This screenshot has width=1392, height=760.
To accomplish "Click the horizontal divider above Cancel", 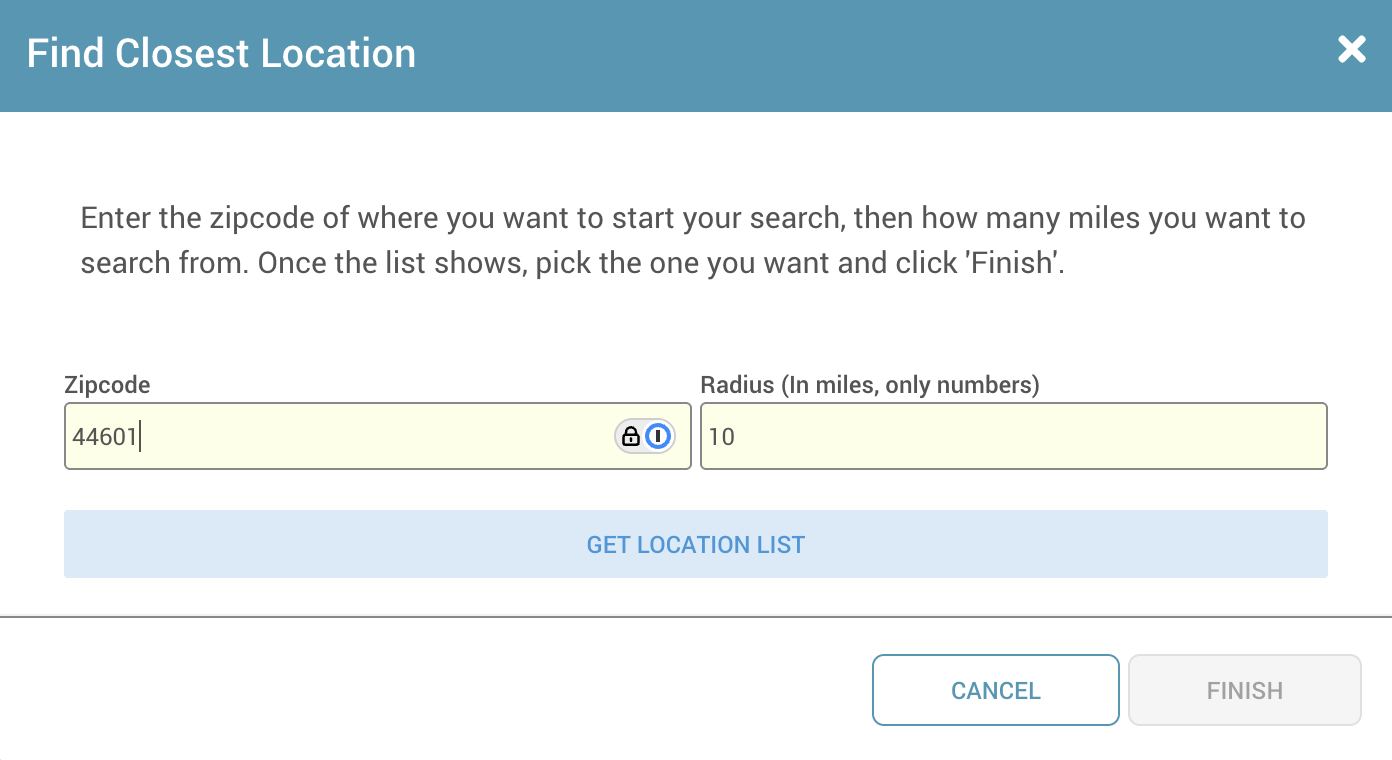I will [x=696, y=617].
